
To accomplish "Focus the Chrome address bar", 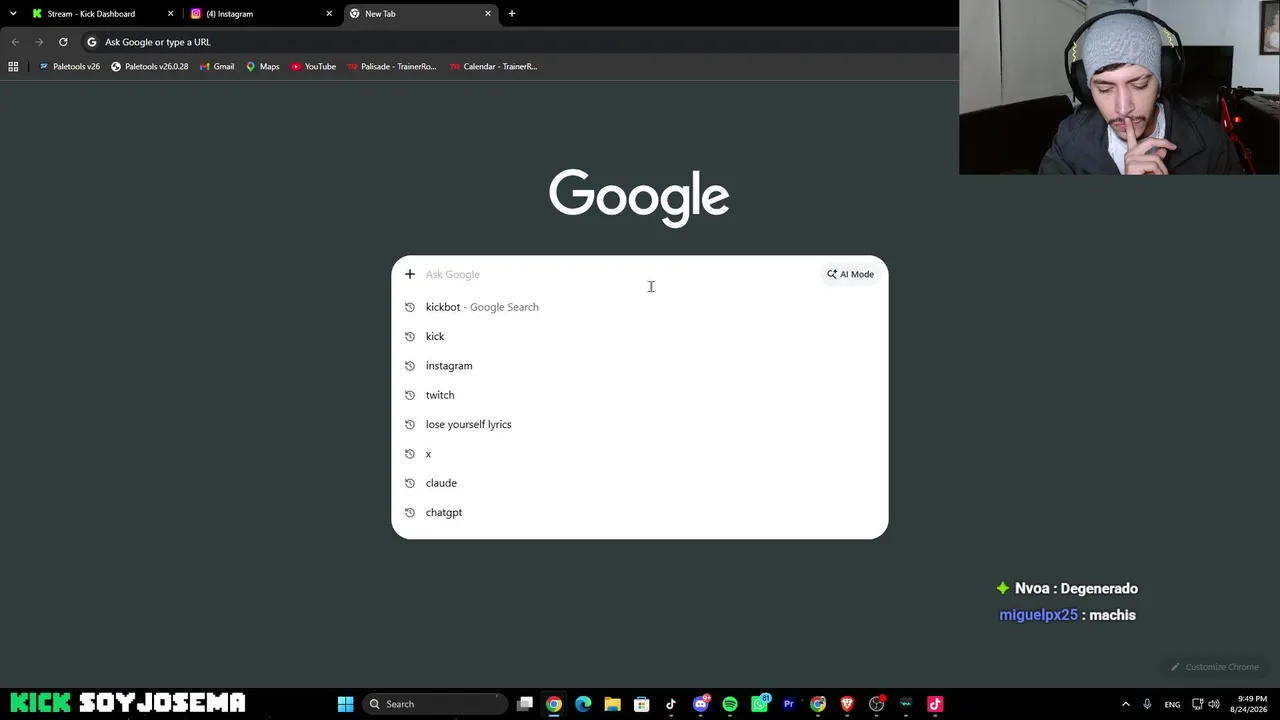I will (520, 42).
